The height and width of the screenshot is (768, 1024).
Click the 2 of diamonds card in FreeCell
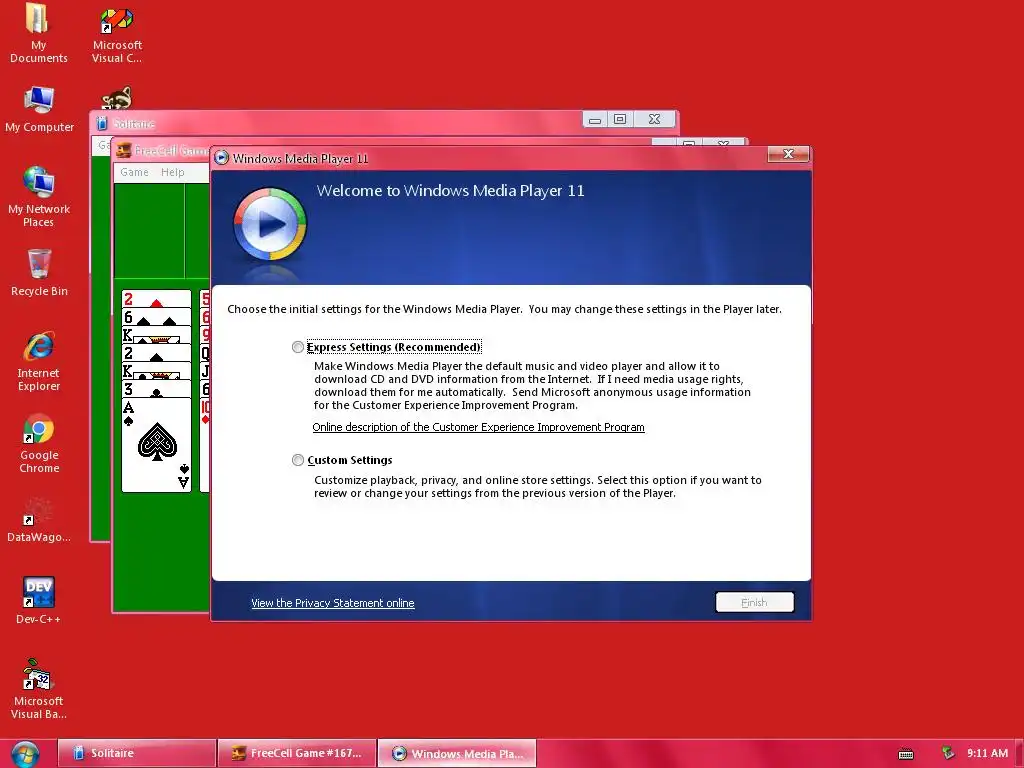[156, 299]
